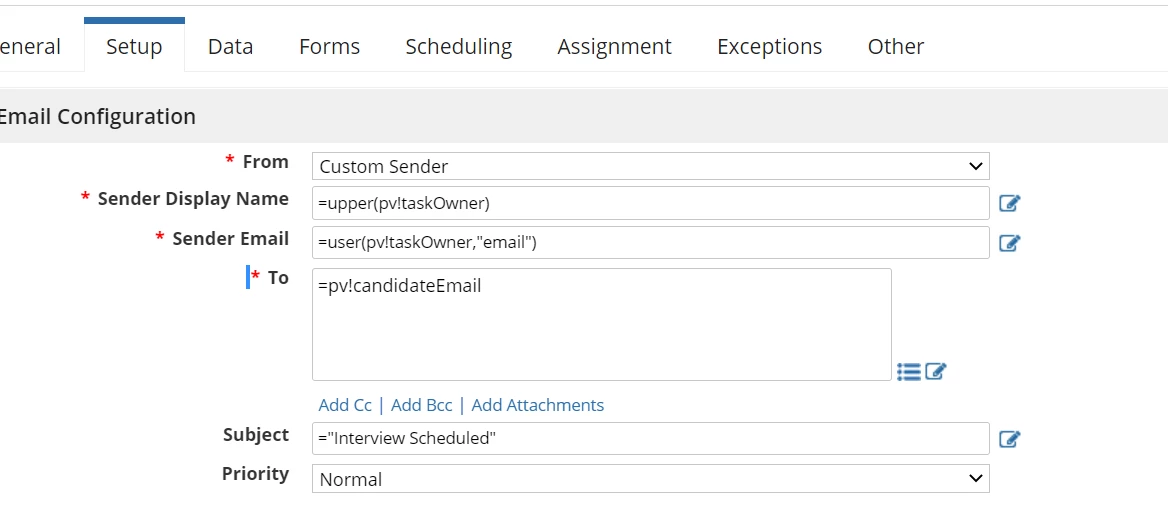Focus the To recipients text area
This screenshot has height=506, width=1168.
coord(602,324)
